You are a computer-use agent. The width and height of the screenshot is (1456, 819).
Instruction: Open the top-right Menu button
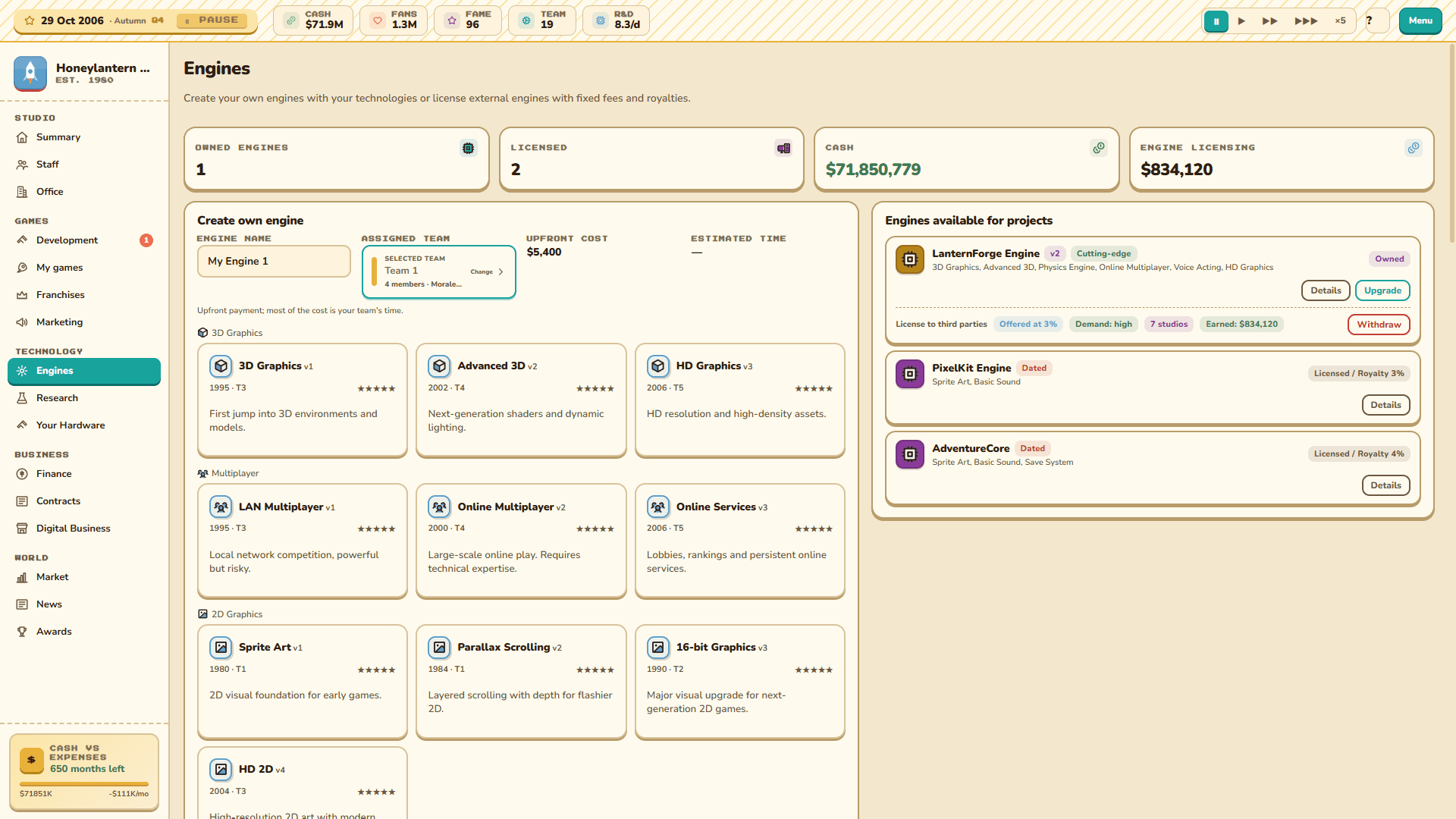click(1420, 20)
